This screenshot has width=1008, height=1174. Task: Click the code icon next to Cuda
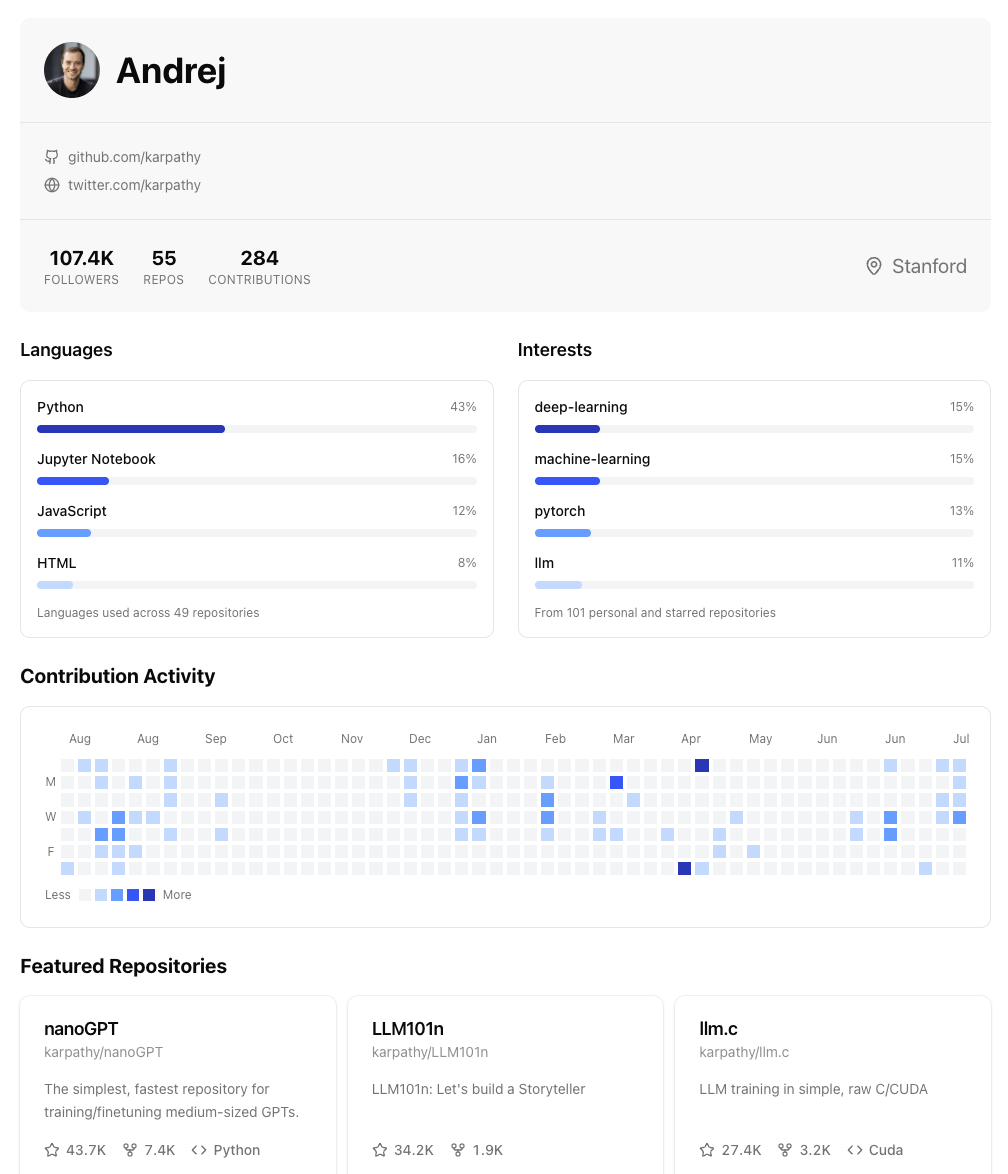coord(855,1150)
